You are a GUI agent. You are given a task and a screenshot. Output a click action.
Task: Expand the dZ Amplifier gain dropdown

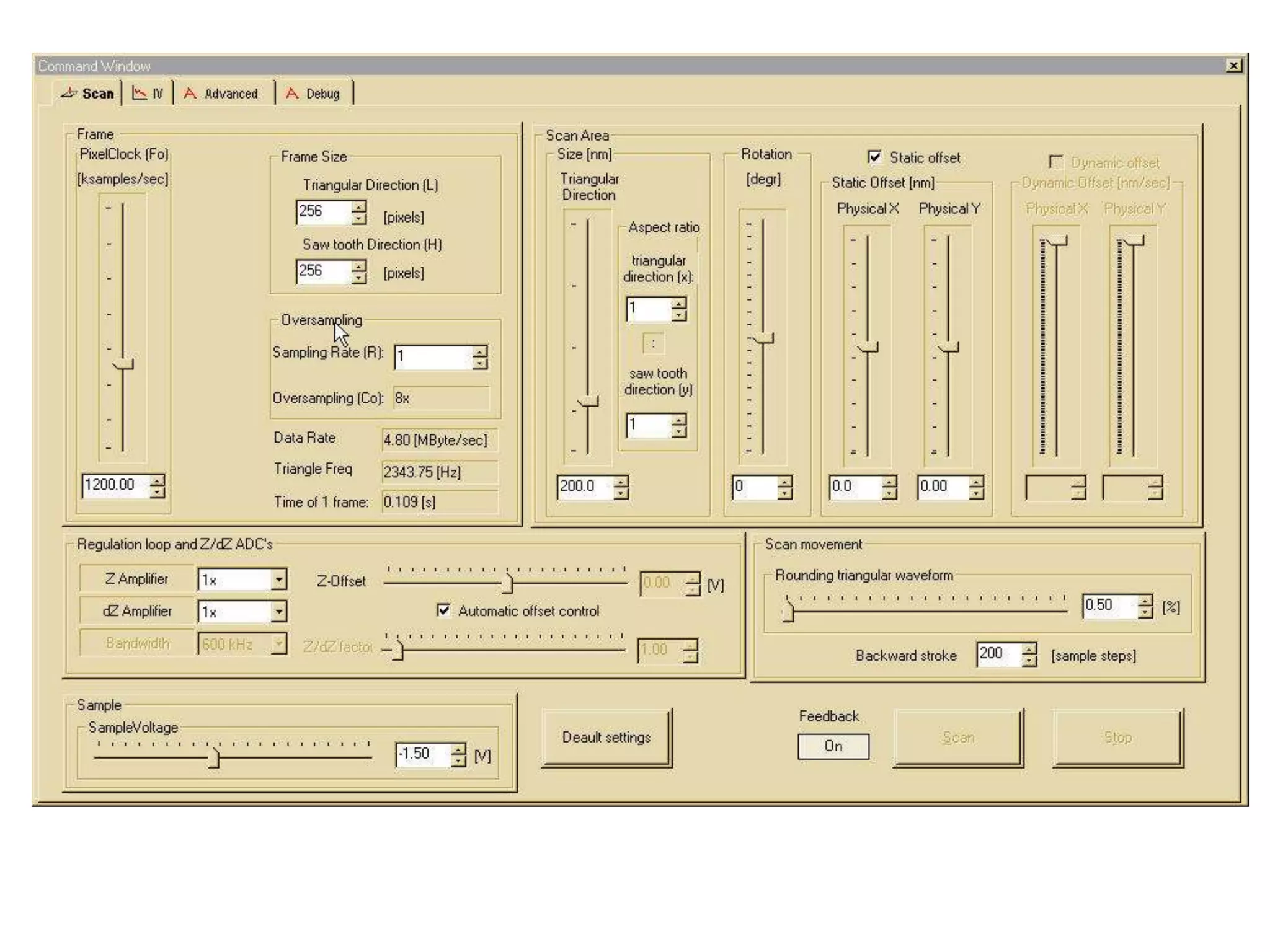click(279, 612)
